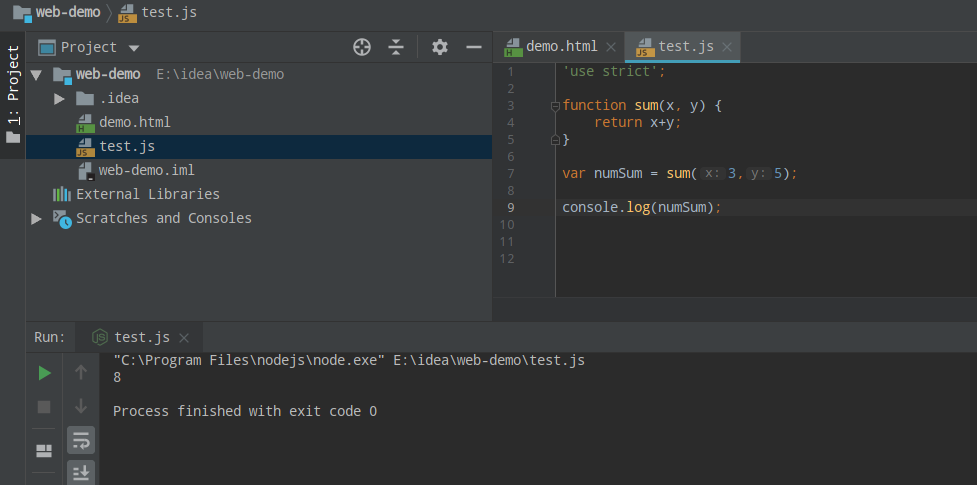Fold the sum function at line 3
Image resolution: width=977 pixels, height=485 pixels.
(555, 107)
